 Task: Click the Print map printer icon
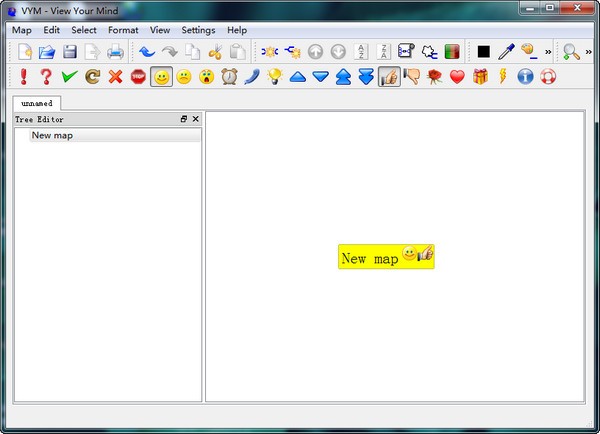[116, 52]
